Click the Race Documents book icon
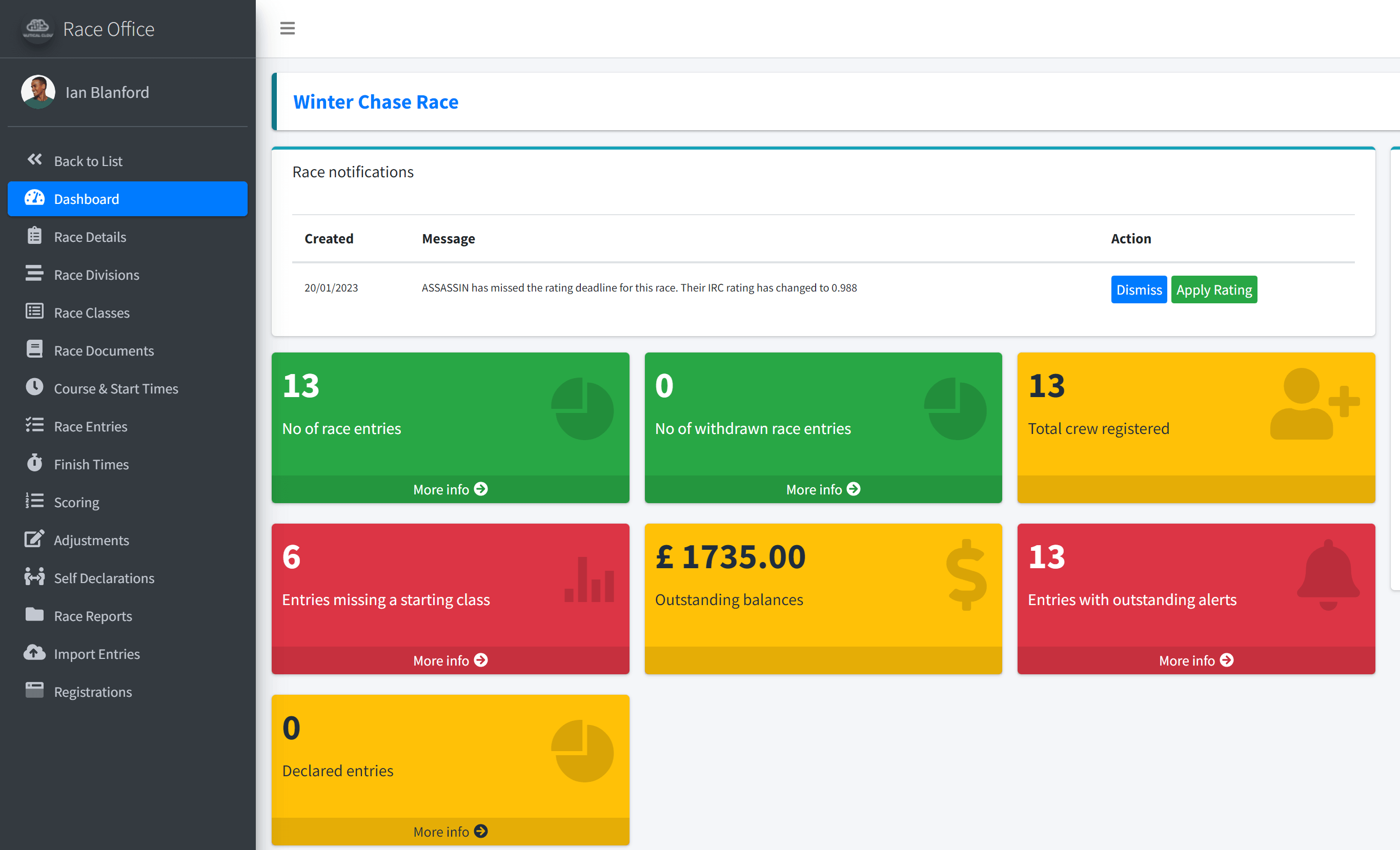Screen dimensions: 1400x850 click(35, 349)
